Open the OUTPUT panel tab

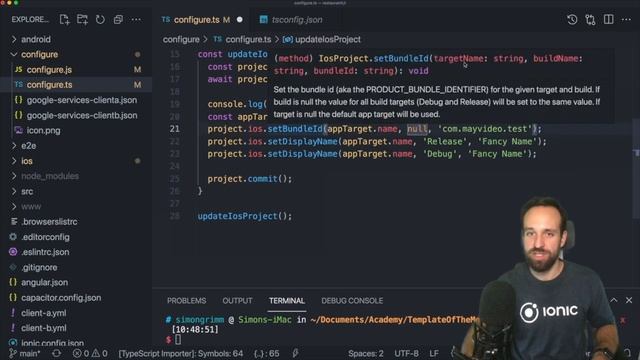coord(237,301)
